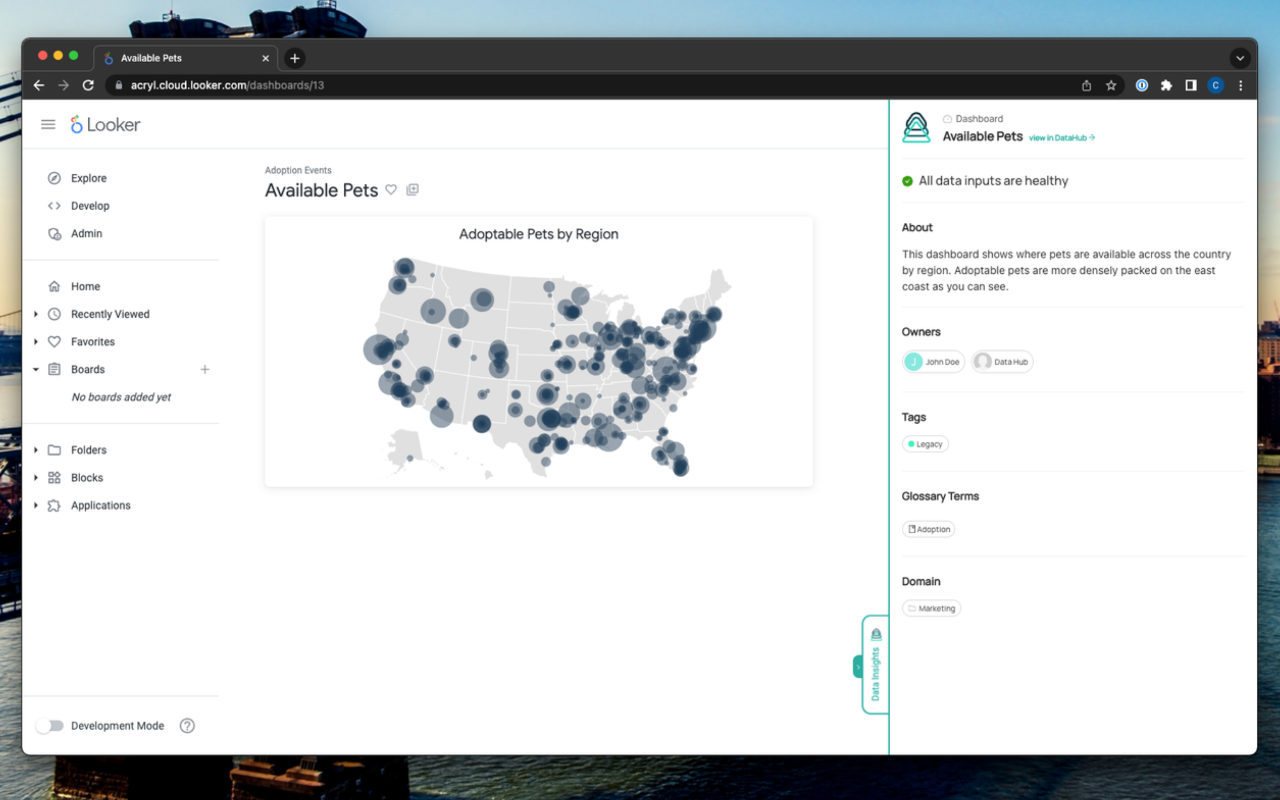Open the help question mark icon
The image size is (1280, 800).
187,726
